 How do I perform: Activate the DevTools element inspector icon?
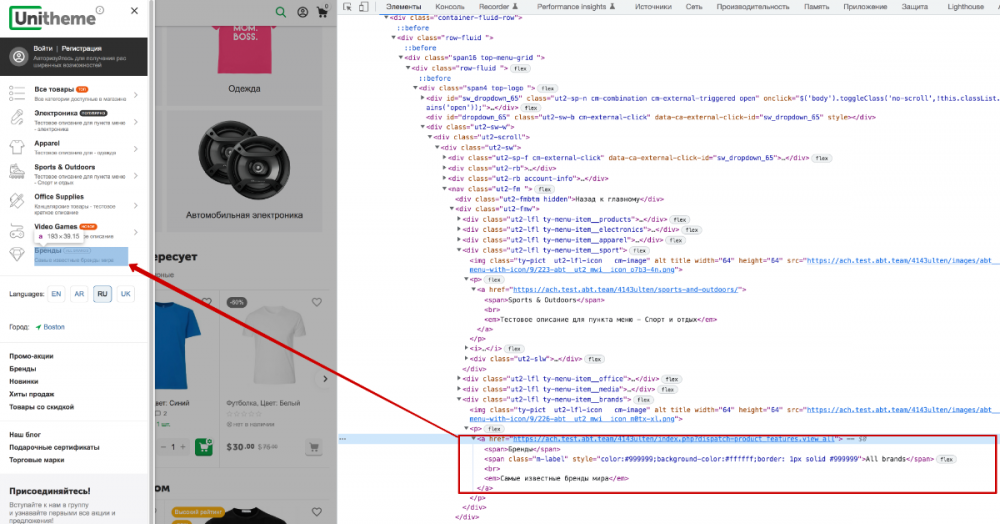pyautogui.click(x=349, y=6)
